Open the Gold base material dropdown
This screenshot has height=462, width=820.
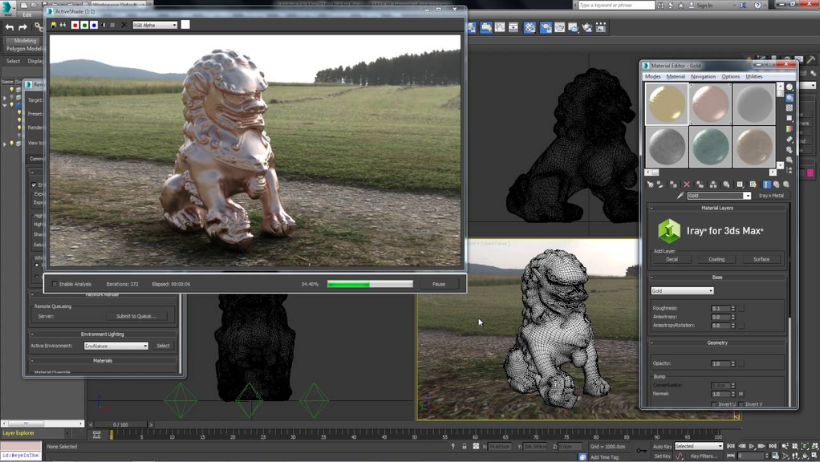[x=682, y=291]
